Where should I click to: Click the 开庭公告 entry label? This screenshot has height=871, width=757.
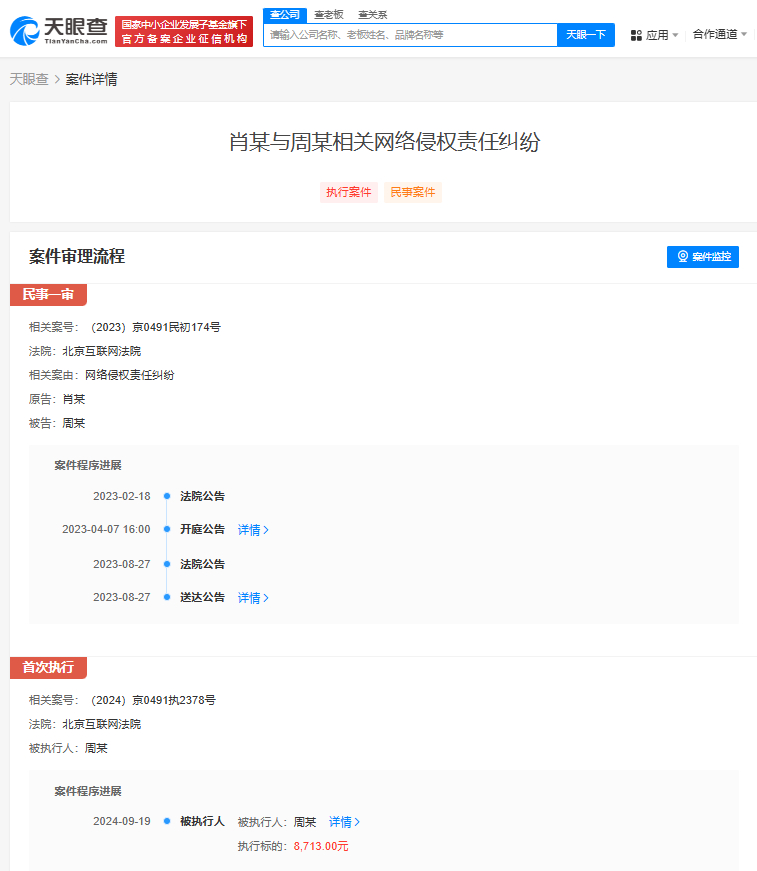coord(202,529)
